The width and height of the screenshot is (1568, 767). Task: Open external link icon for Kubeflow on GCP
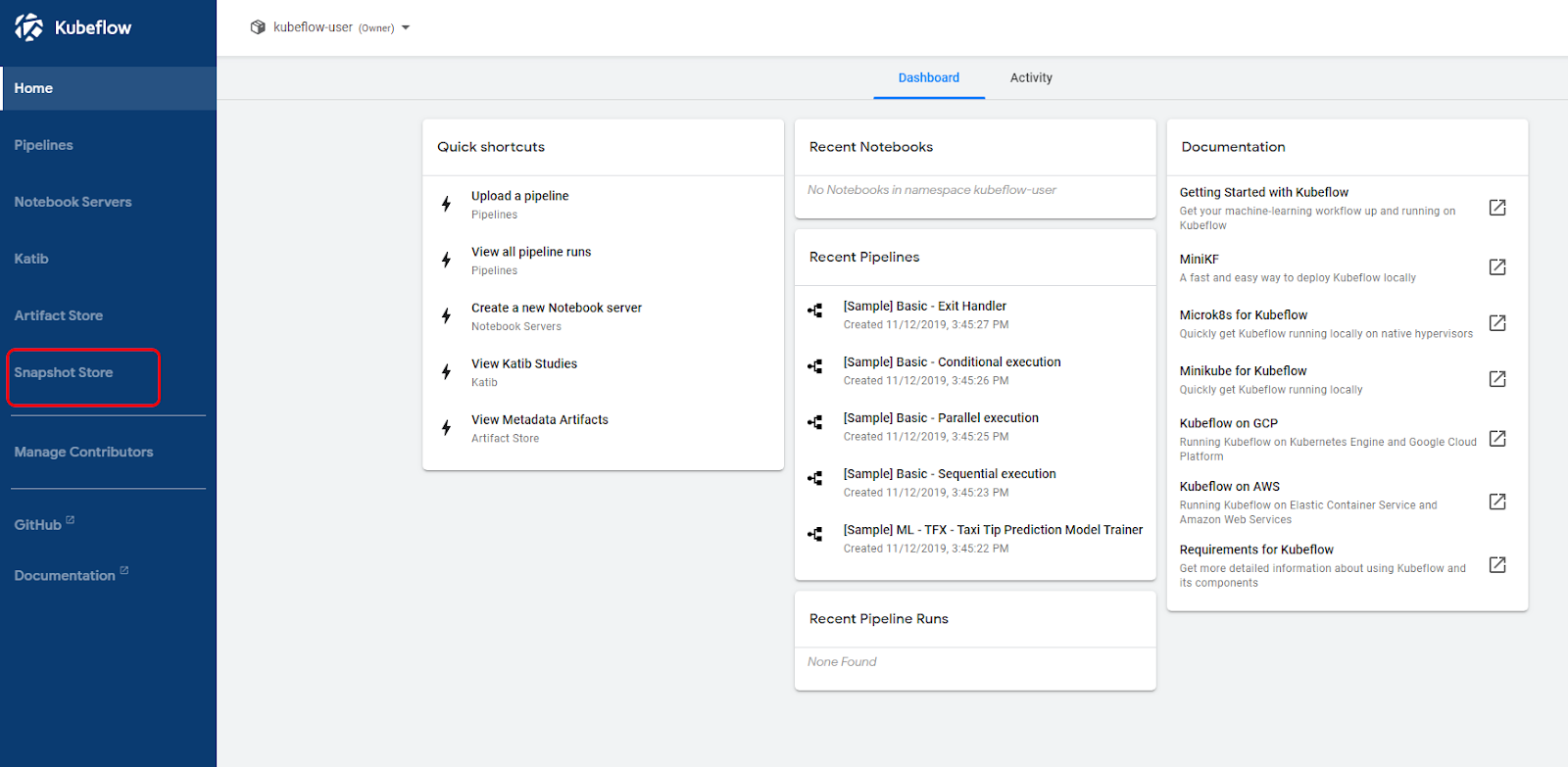pos(1496,439)
